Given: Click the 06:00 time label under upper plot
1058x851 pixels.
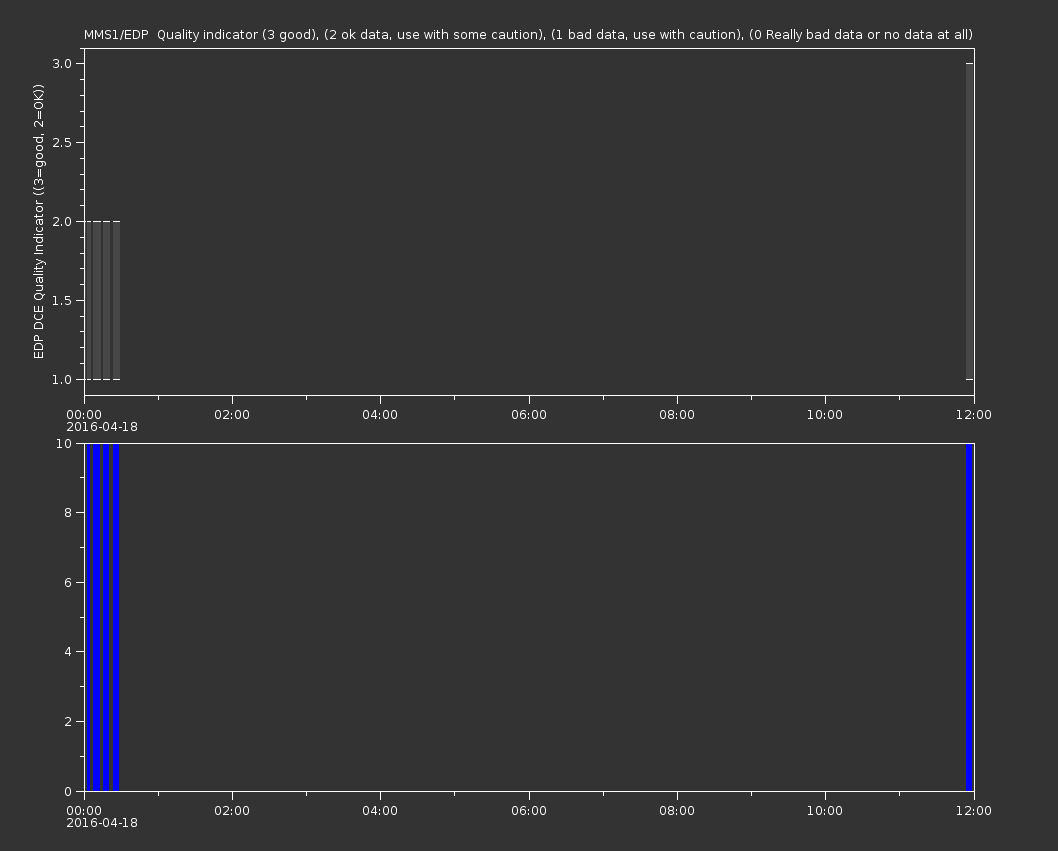Looking at the screenshot, I should click(x=529, y=414).
